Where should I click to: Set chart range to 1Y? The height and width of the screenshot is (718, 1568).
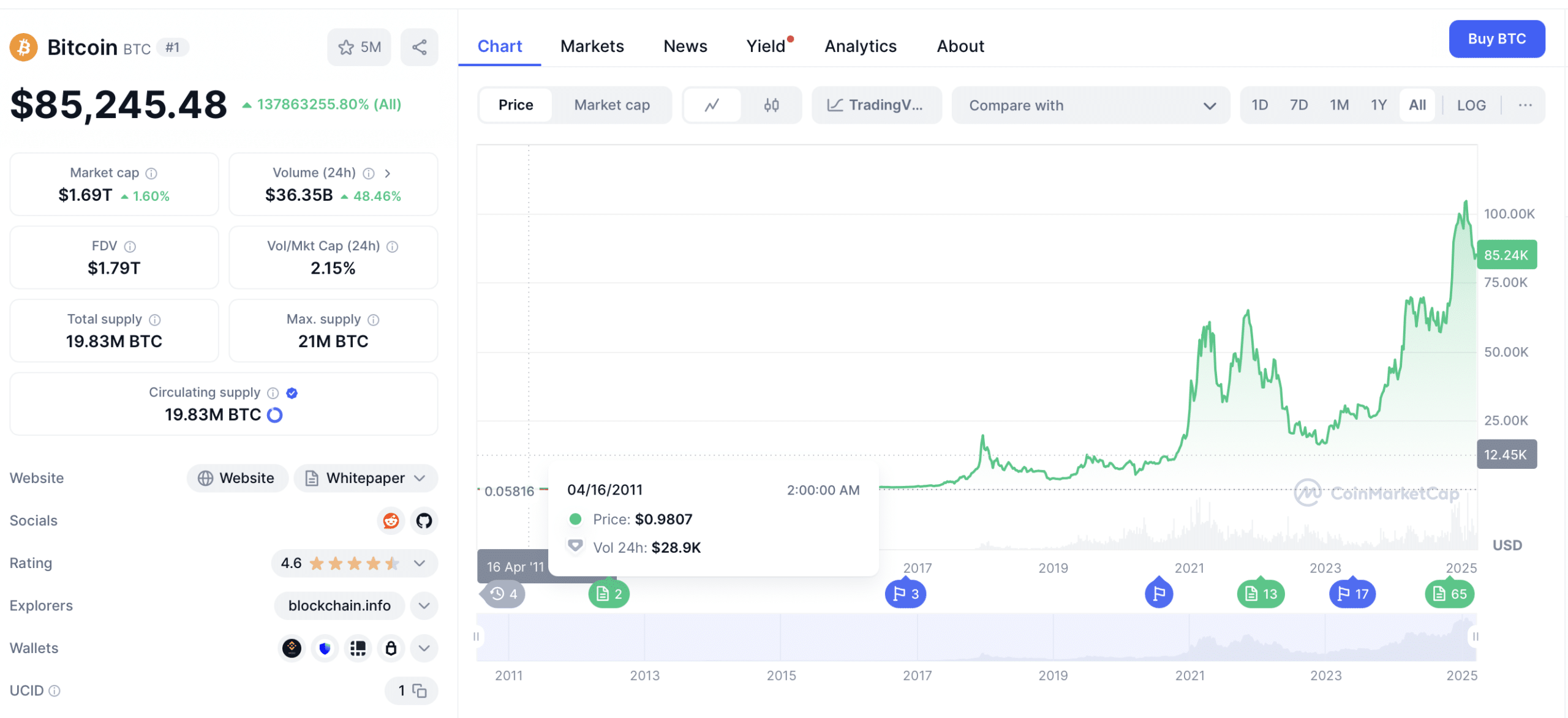[x=1378, y=105]
